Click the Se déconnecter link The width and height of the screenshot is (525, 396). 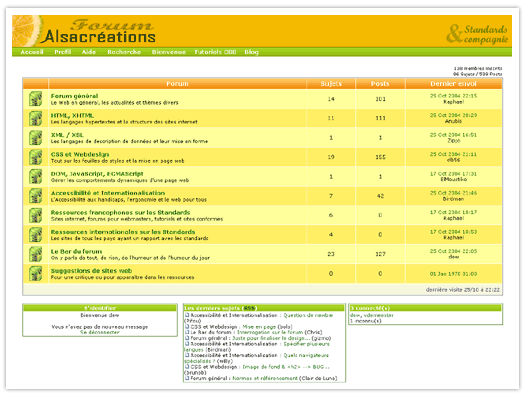pyautogui.click(x=100, y=332)
